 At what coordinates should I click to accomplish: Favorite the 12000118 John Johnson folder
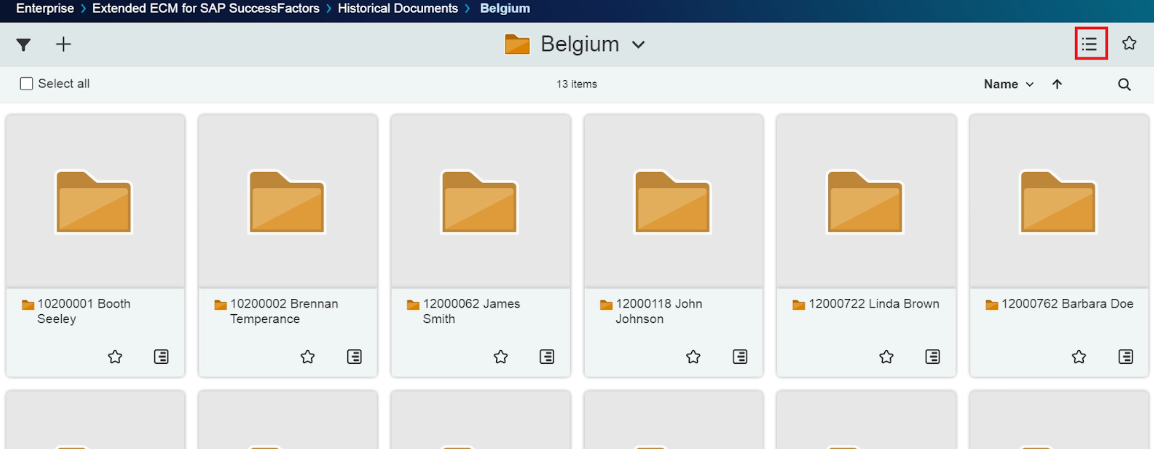693,357
